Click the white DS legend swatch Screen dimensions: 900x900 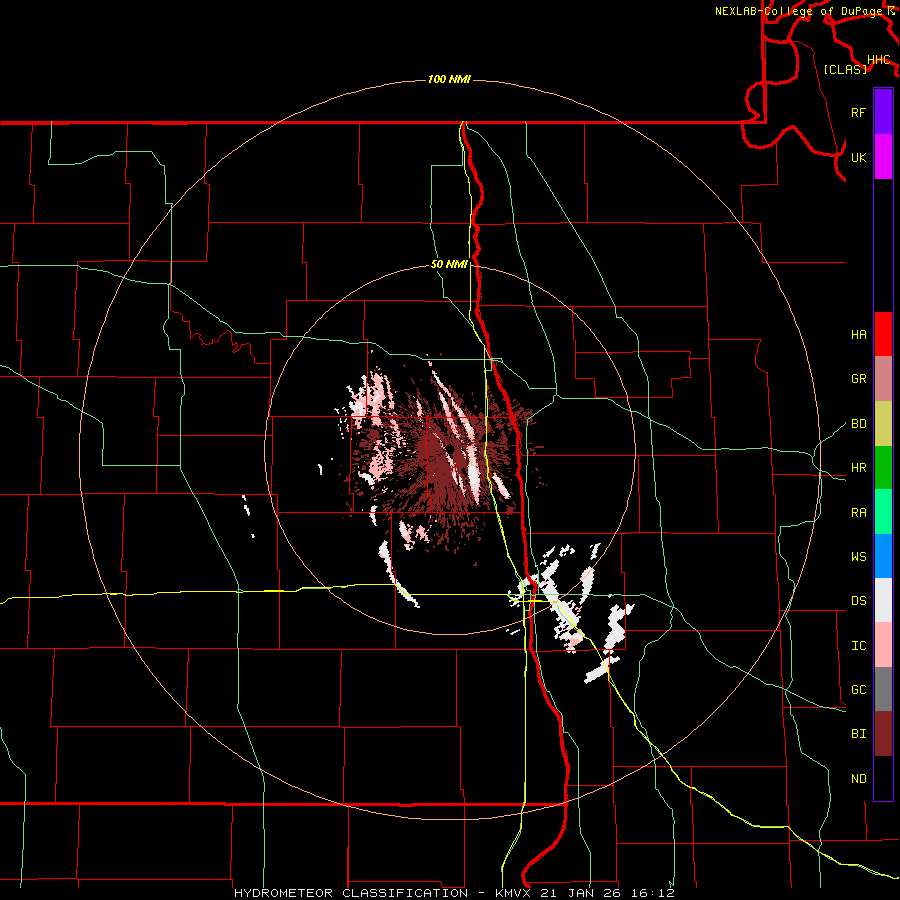tap(883, 600)
